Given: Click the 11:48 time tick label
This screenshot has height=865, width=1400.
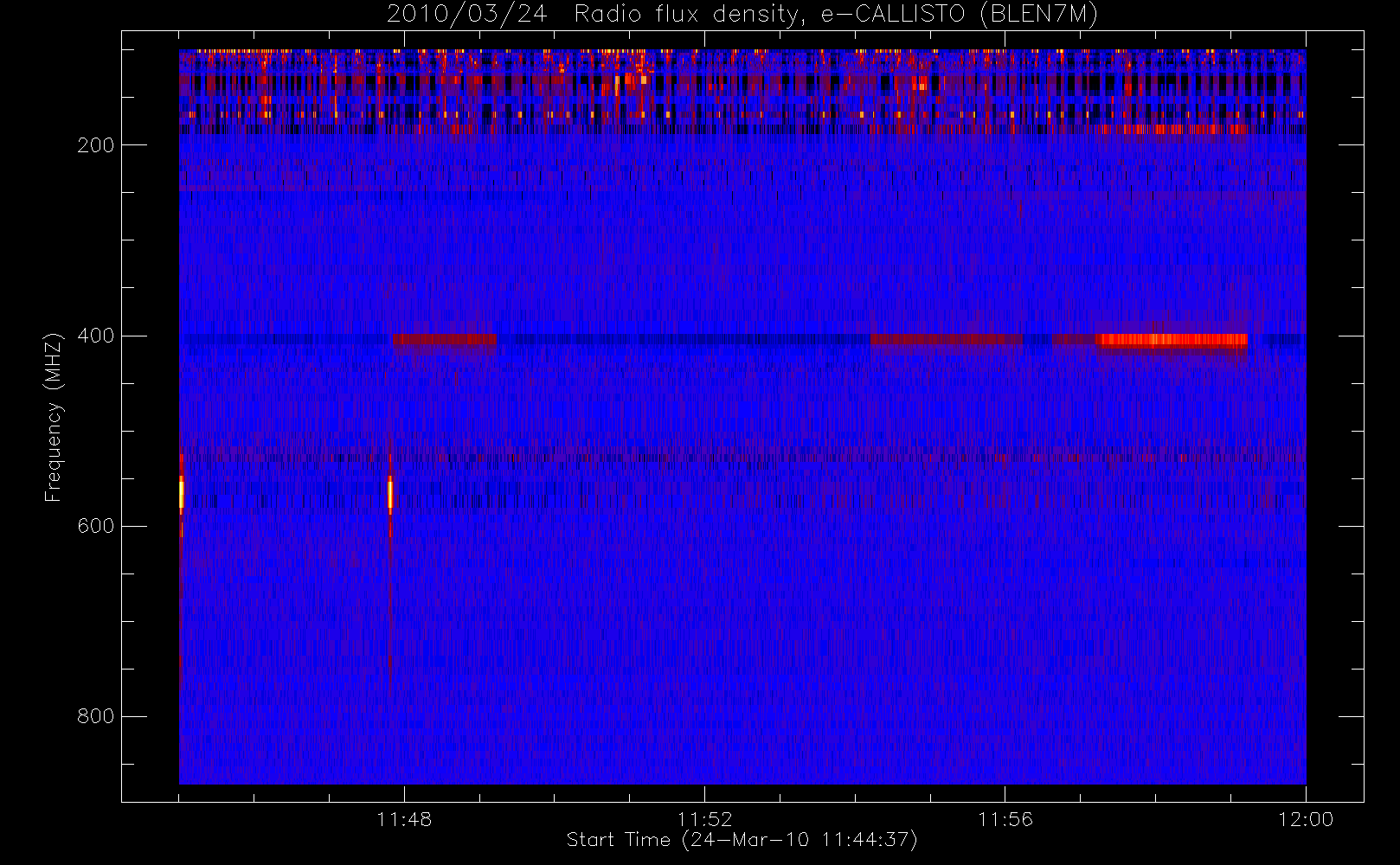Looking at the screenshot, I should tap(404, 819).
